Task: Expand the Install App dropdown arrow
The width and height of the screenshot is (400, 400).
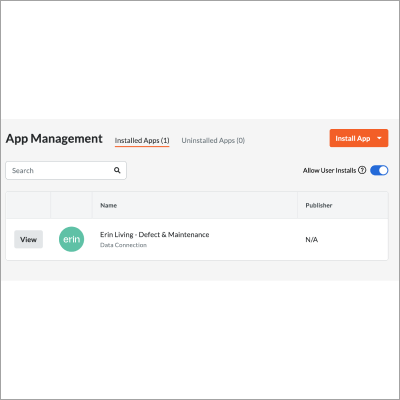Action: pyautogui.click(x=379, y=138)
